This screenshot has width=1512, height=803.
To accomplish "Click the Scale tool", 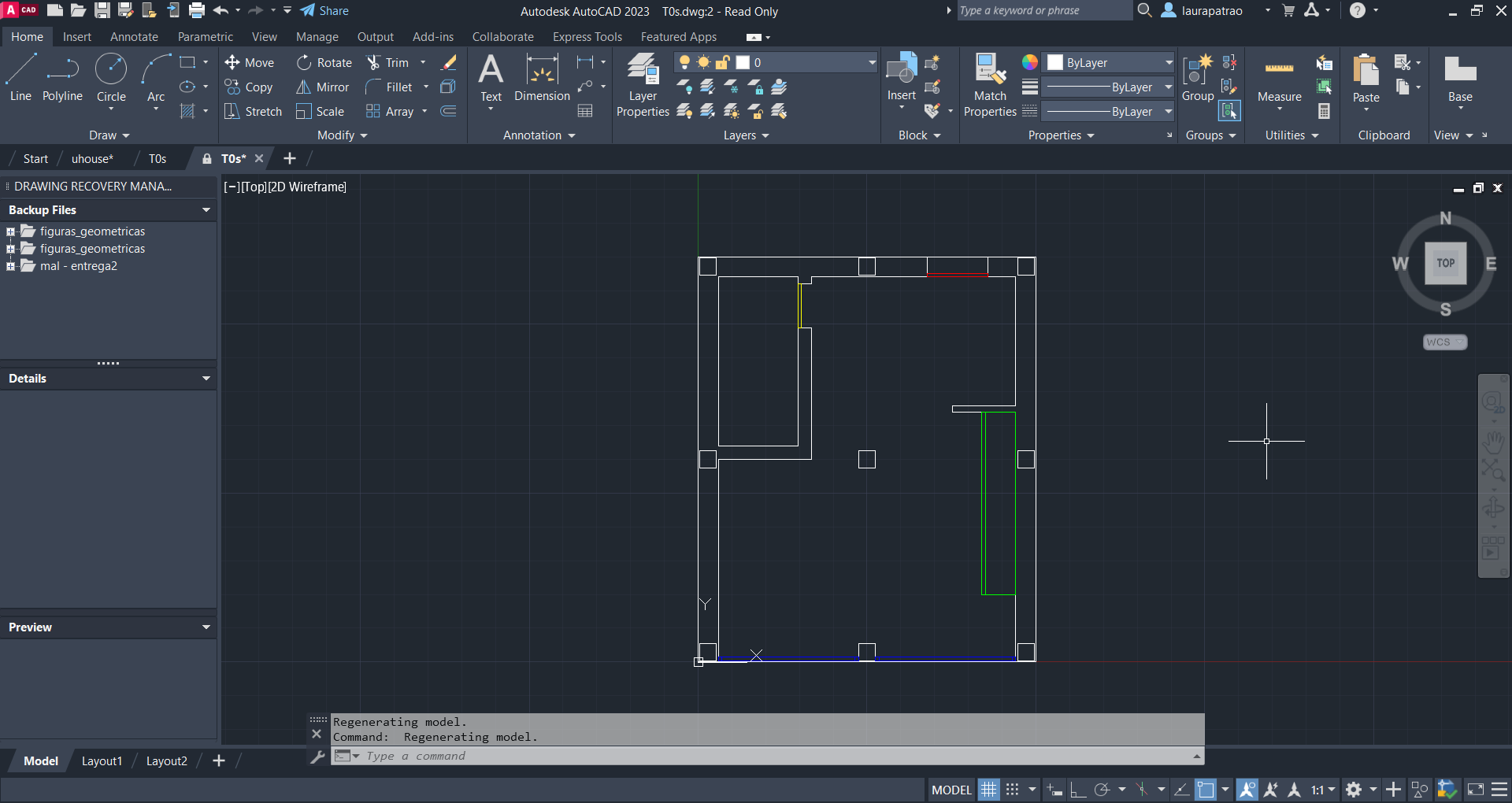I will [320, 112].
